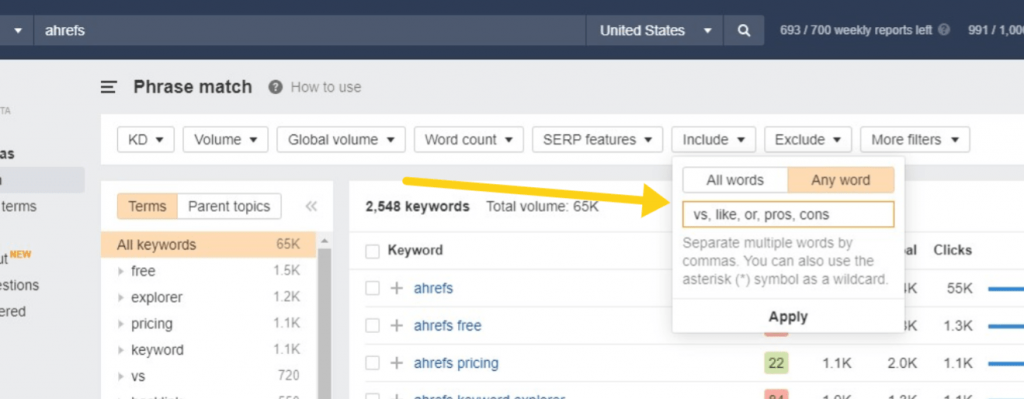The width and height of the screenshot is (1024, 399).
Task: Check the box for 'ahrefs free' row
Action: coord(372,325)
